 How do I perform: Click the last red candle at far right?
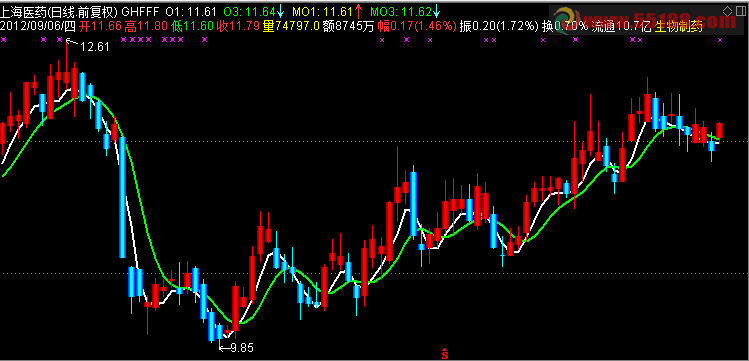click(719, 131)
